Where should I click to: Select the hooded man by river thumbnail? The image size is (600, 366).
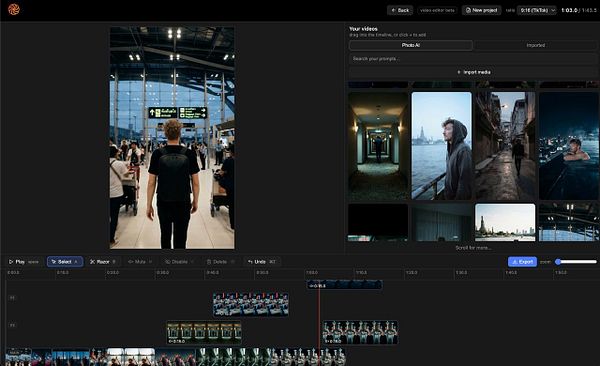tap(442, 146)
